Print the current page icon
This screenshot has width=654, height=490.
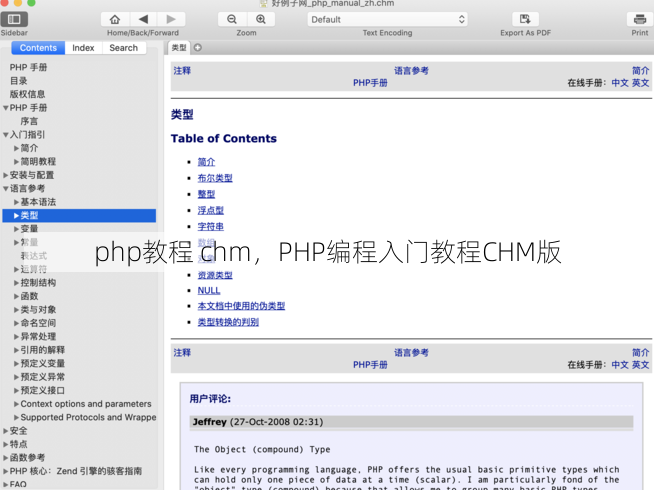640,19
